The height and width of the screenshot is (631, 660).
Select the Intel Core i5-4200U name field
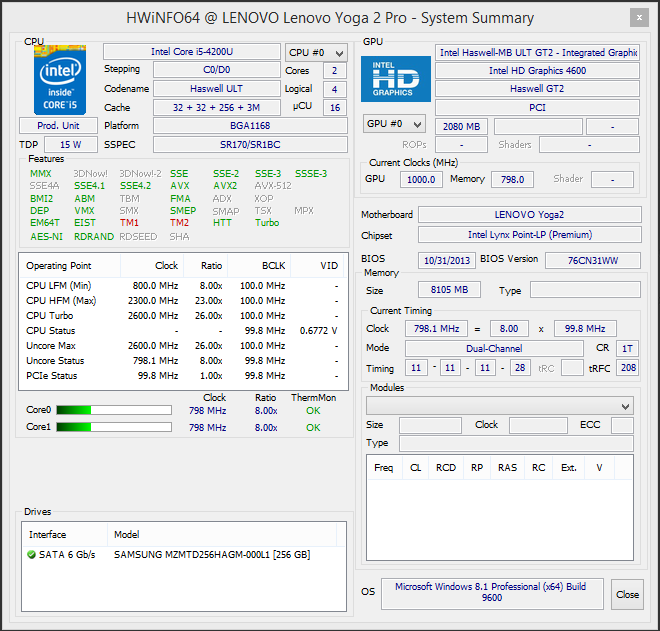point(192,51)
